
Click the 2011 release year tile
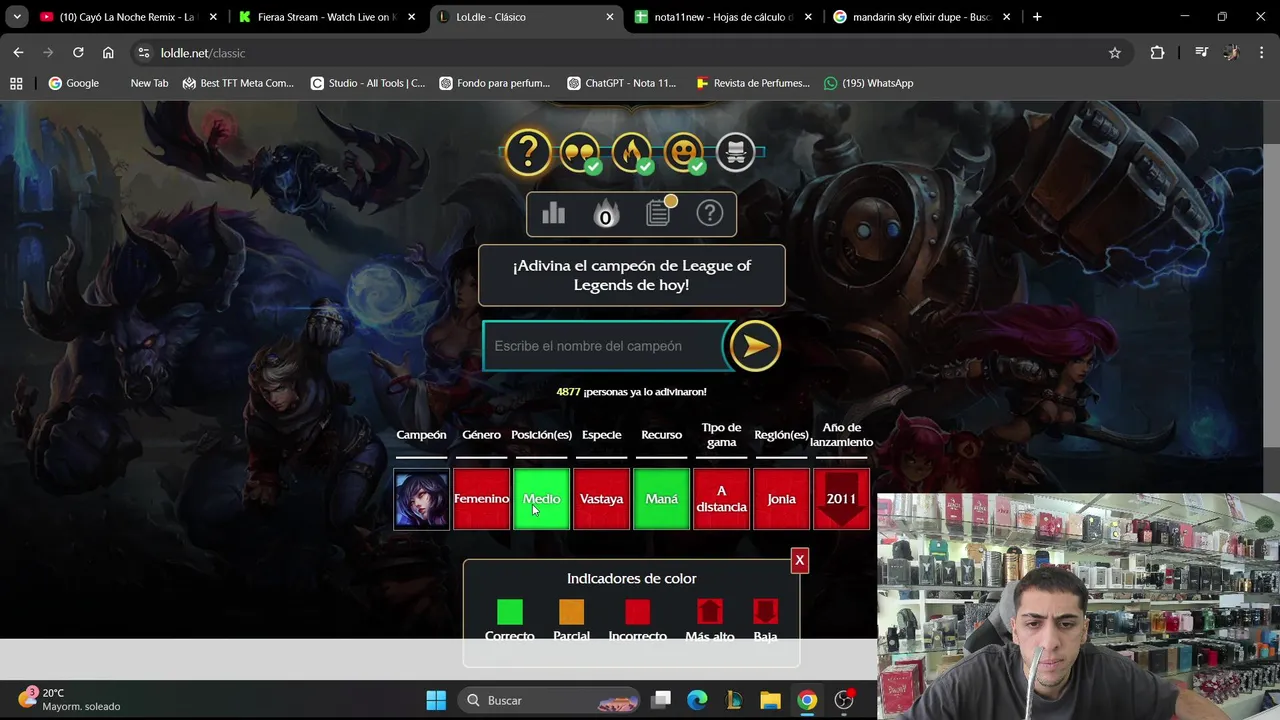click(842, 499)
